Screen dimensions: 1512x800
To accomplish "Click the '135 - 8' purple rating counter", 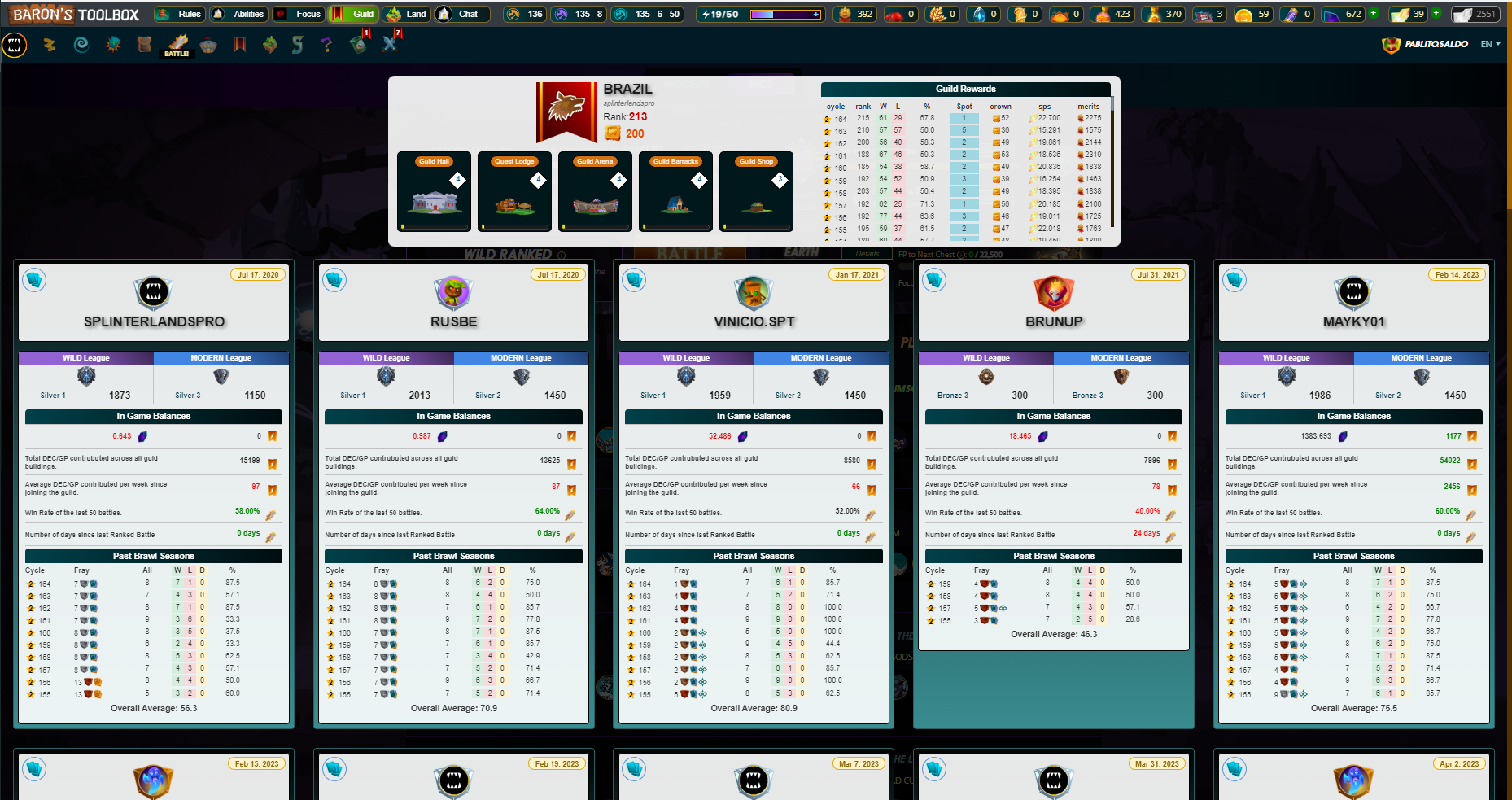I will coord(579,14).
